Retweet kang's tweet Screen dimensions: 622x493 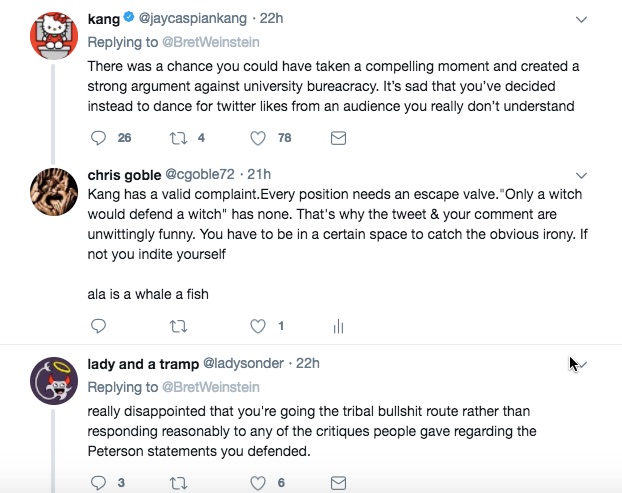(178, 138)
